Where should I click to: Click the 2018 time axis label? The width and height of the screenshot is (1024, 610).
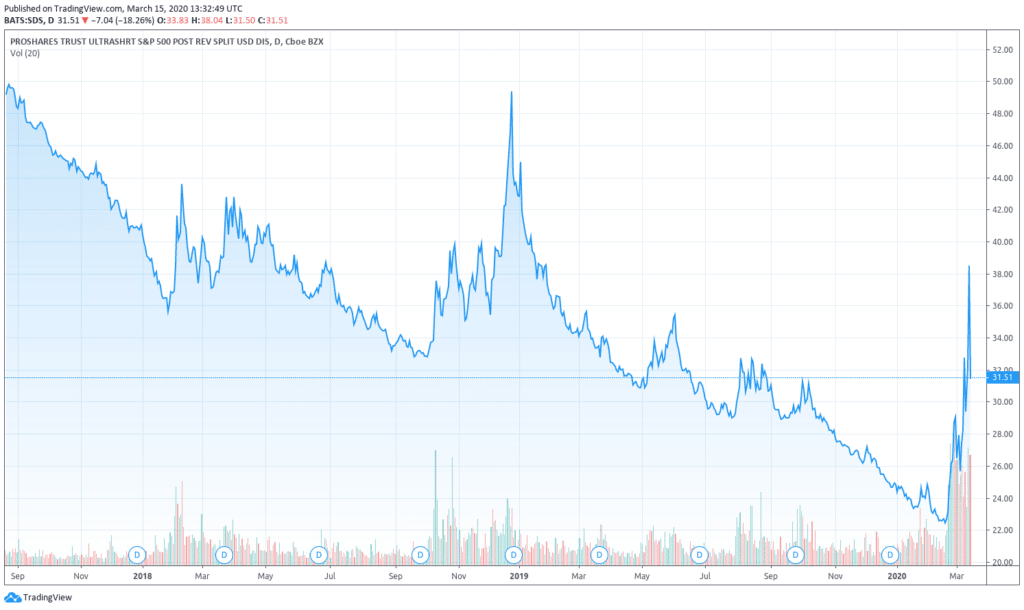click(x=142, y=576)
